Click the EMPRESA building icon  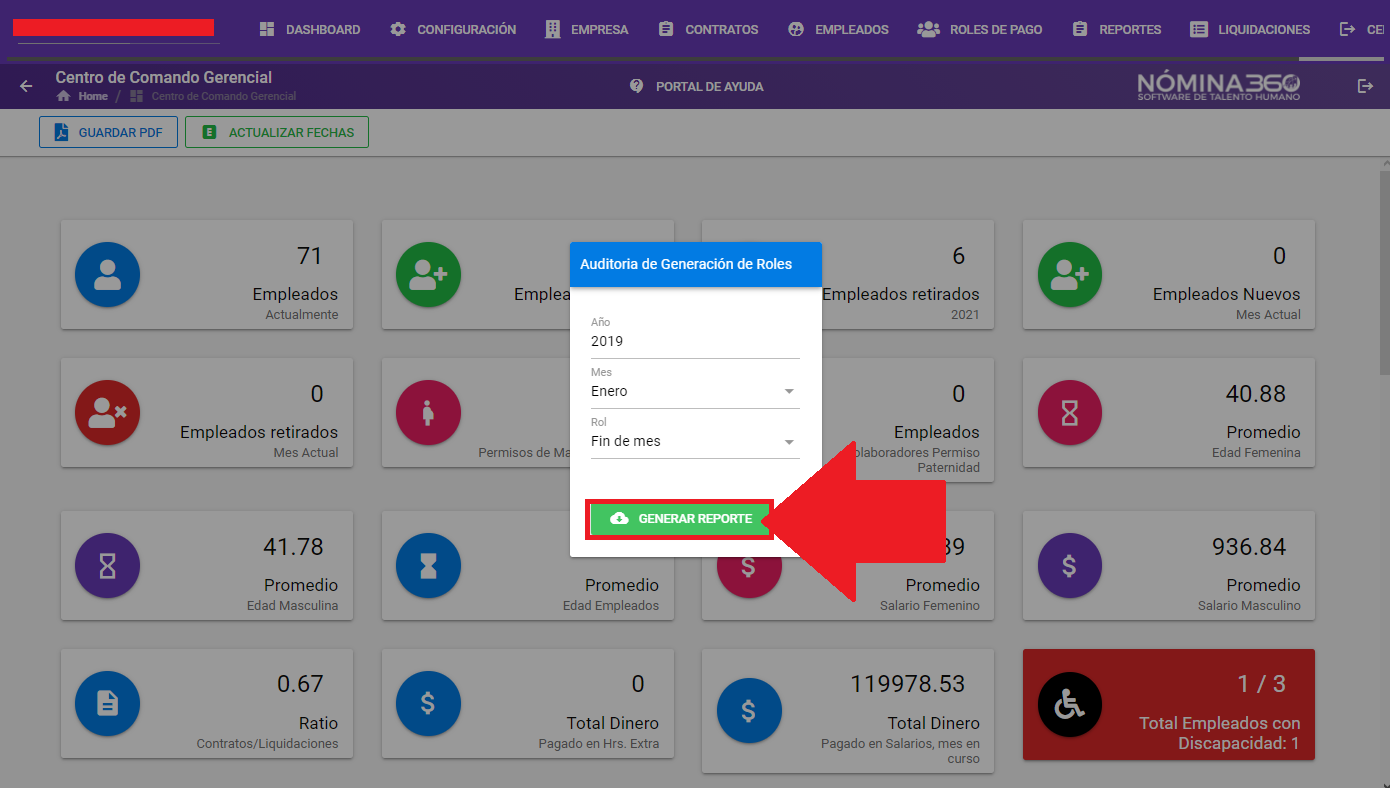pos(553,29)
